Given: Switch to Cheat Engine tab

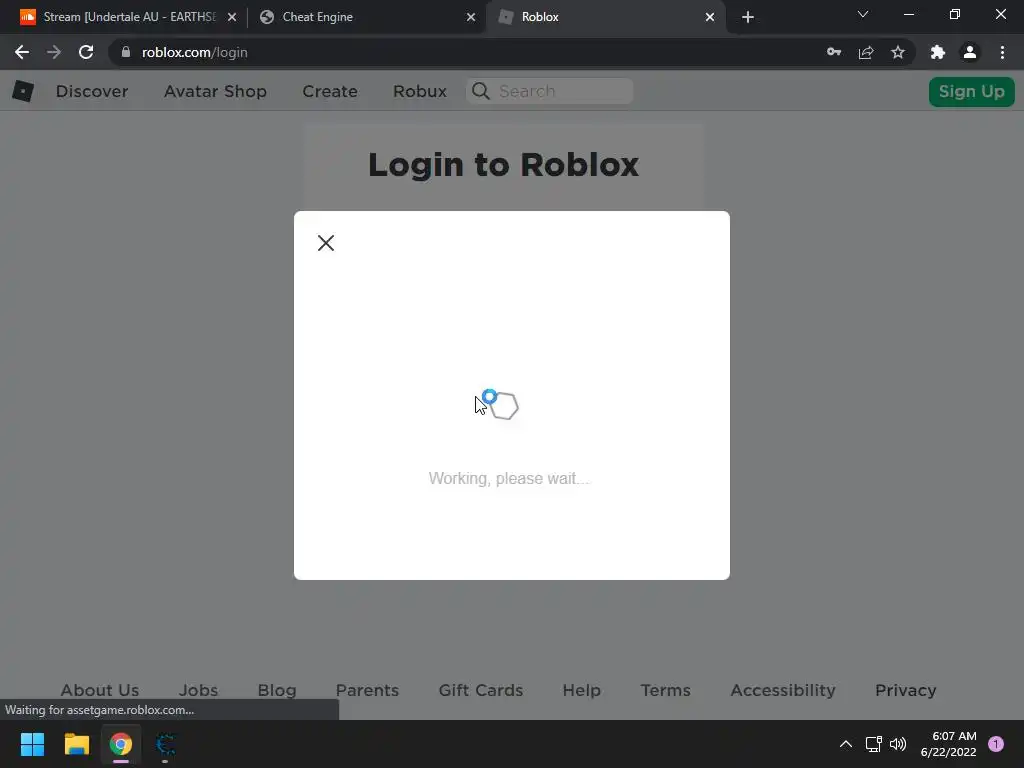Looking at the screenshot, I should (367, 17).
